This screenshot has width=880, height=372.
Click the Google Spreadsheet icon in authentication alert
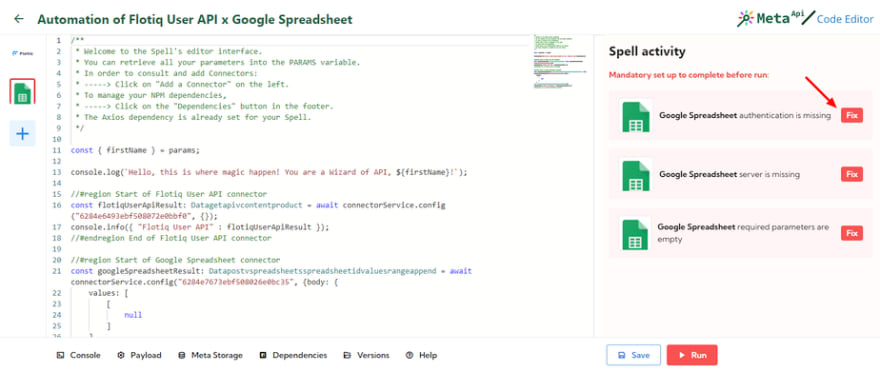636,116
